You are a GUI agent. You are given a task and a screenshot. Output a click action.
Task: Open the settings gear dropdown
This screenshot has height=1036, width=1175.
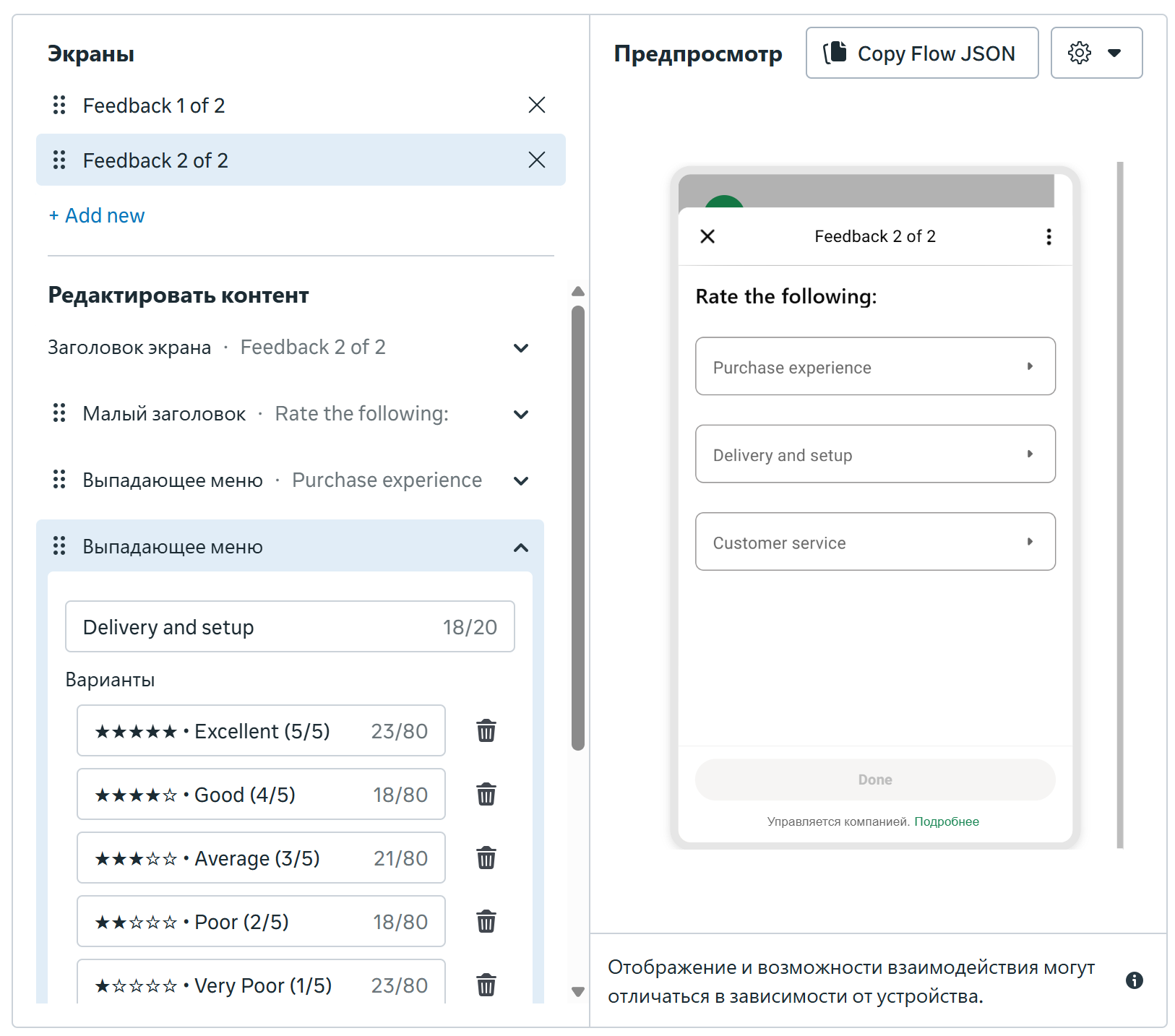pos(1096,53)
